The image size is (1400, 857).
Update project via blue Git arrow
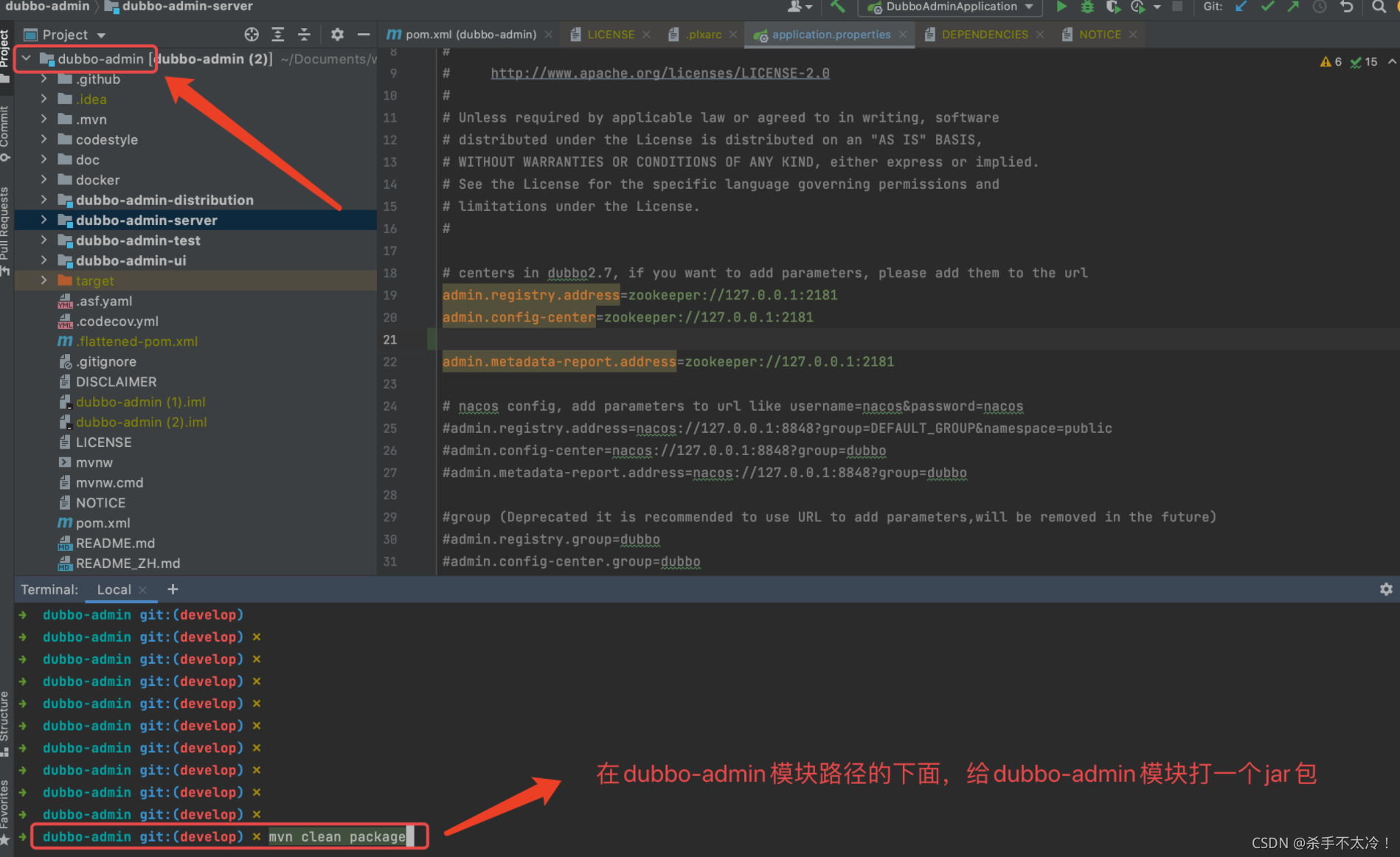coord(1241,7)
